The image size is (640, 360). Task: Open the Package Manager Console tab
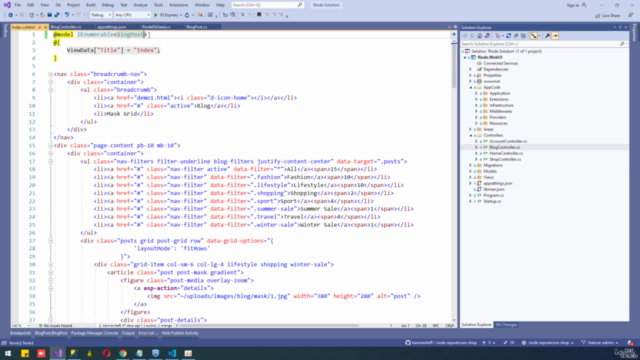pos(94,333)
